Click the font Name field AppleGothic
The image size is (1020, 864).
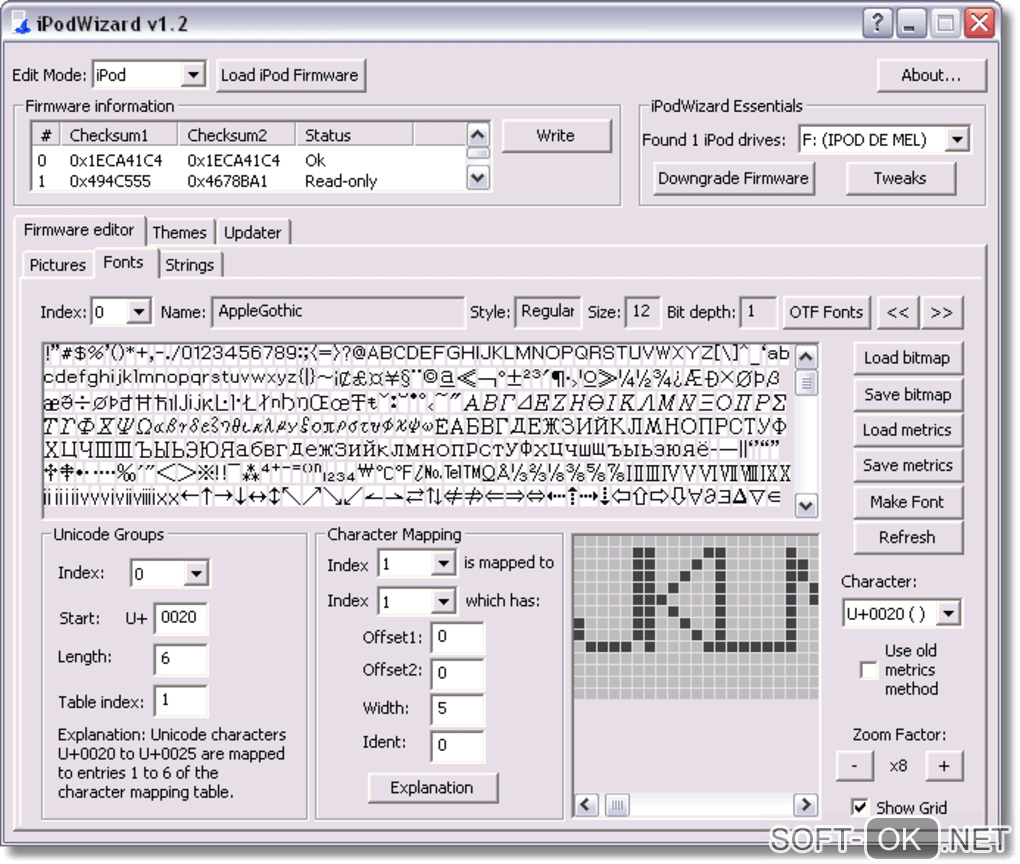pyautogui.click(x=338, y=312)
